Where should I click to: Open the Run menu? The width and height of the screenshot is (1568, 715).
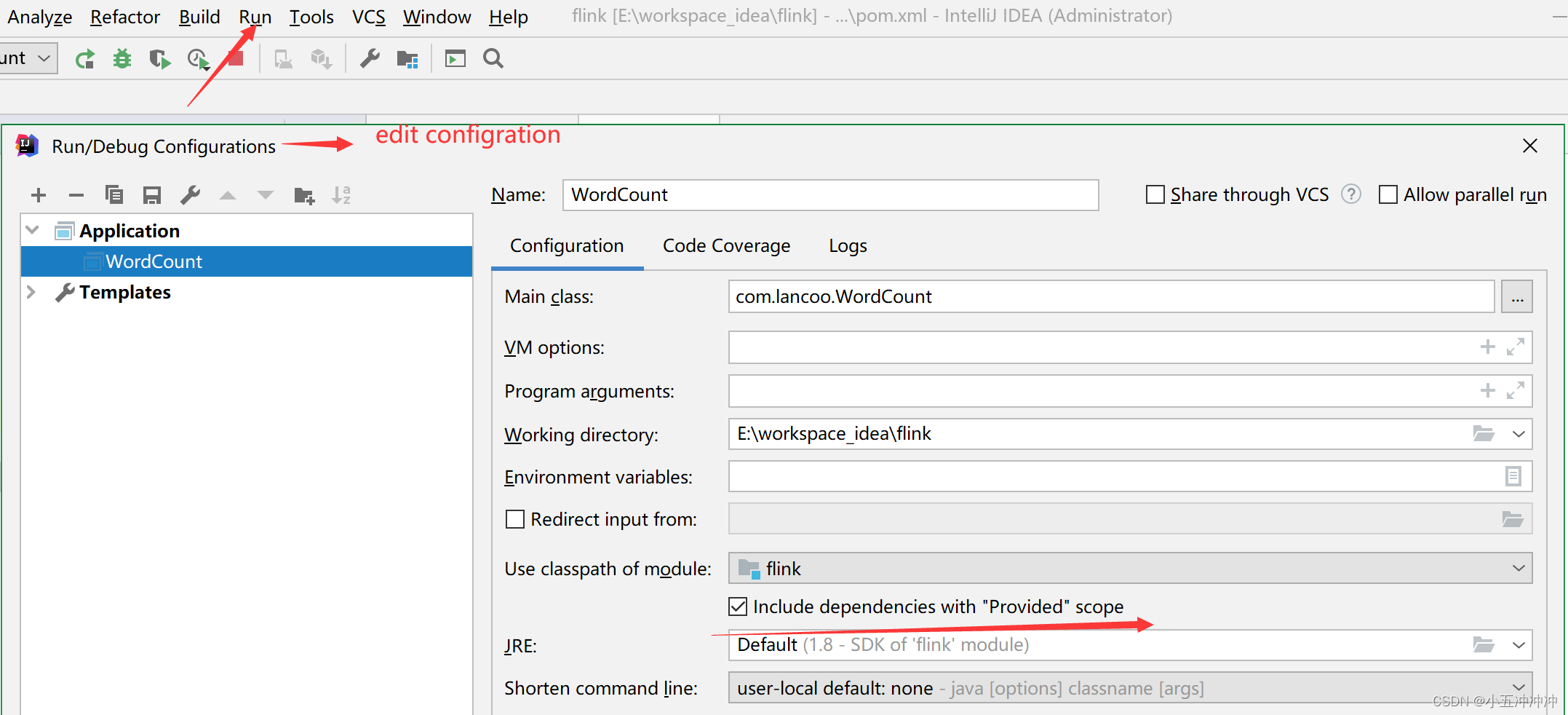pos(255,16)
